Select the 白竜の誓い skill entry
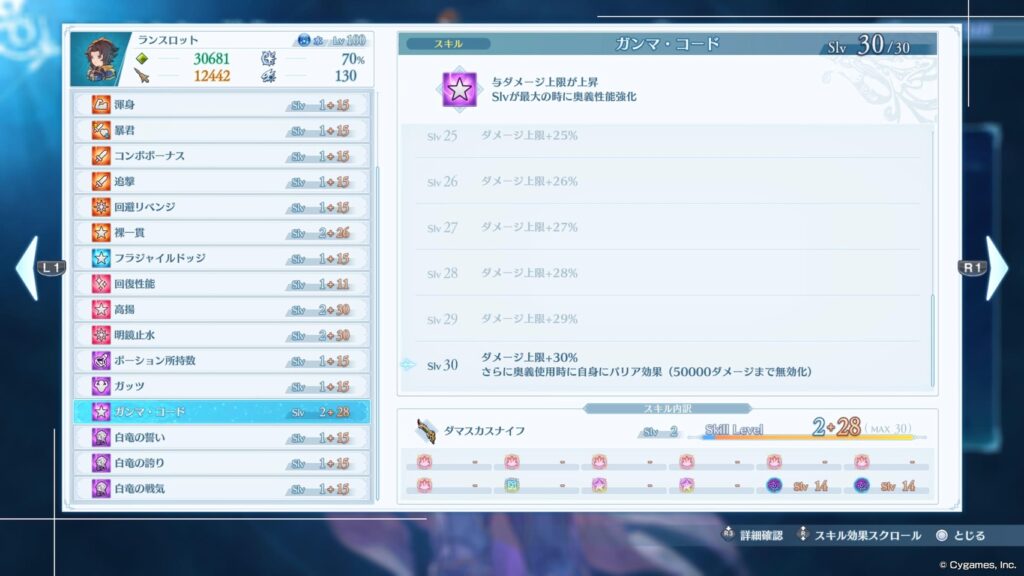 (221, 437)
